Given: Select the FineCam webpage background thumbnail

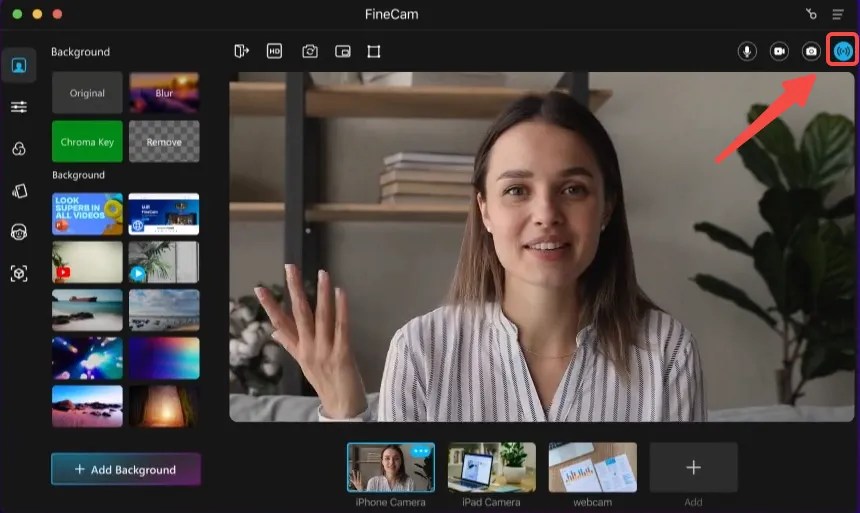Looking at the screenshot, I should (164, 214).
